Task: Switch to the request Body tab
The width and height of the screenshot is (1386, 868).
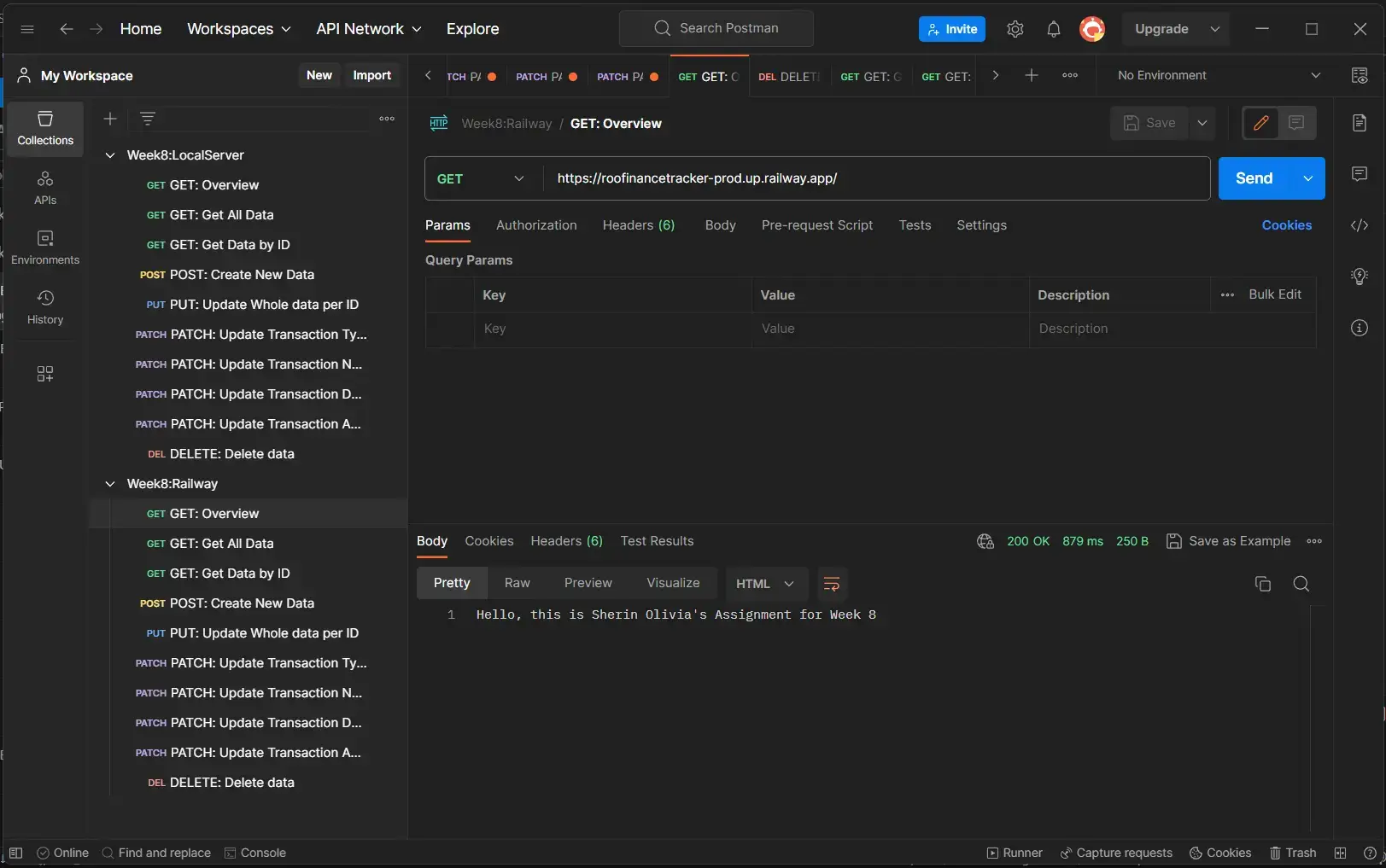Action: pos(721,225)
